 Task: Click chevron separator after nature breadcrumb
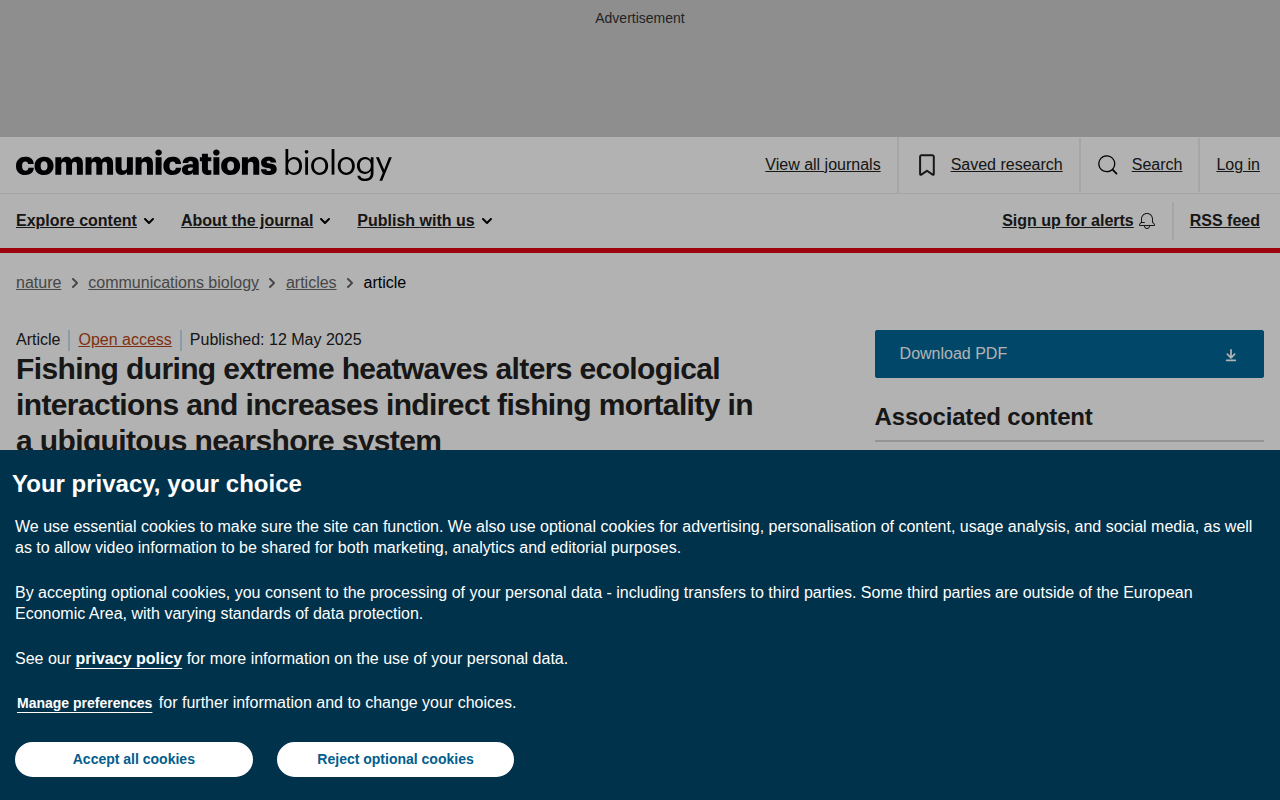point(75,283)
